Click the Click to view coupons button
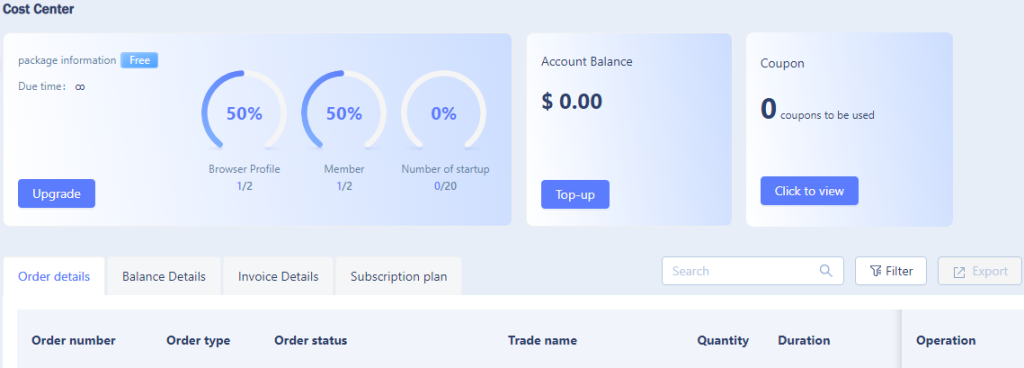Screen dimensions: 1024x368 click(809, 191)
